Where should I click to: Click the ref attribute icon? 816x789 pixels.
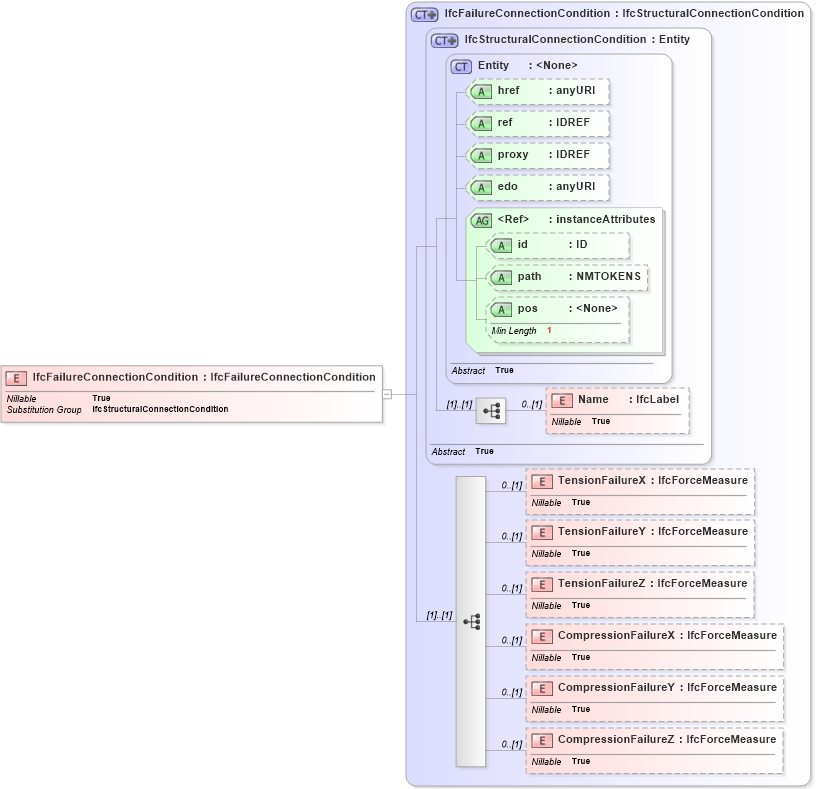pos(481,123)
